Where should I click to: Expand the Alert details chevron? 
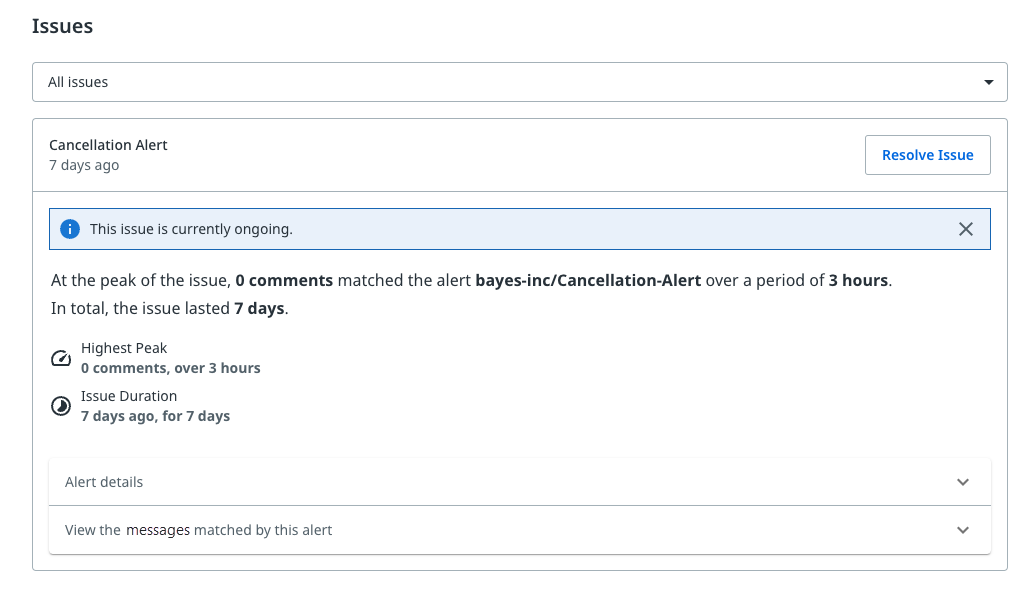pos(963,482)
